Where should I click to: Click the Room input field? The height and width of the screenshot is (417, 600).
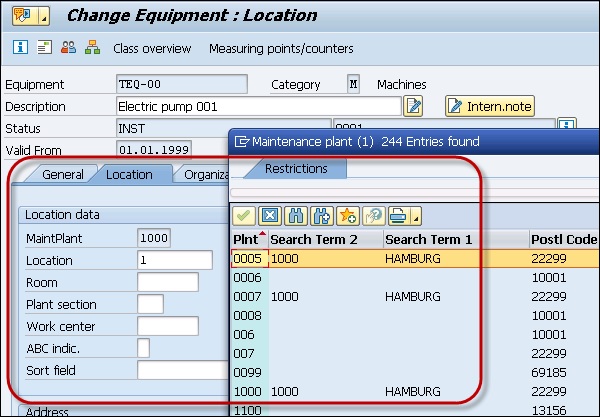[168, 282]
